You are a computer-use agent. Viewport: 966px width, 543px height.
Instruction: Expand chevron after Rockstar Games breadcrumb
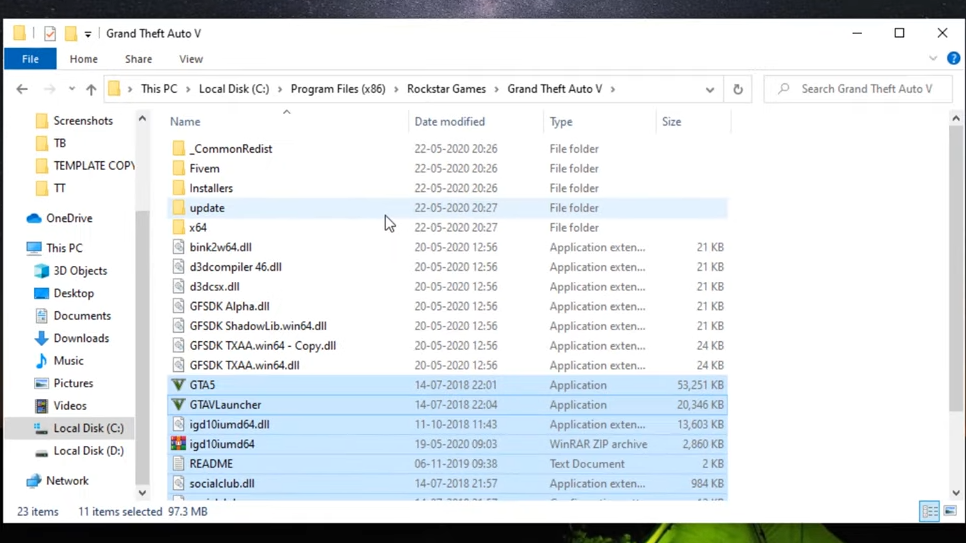[x=497, y=89]
